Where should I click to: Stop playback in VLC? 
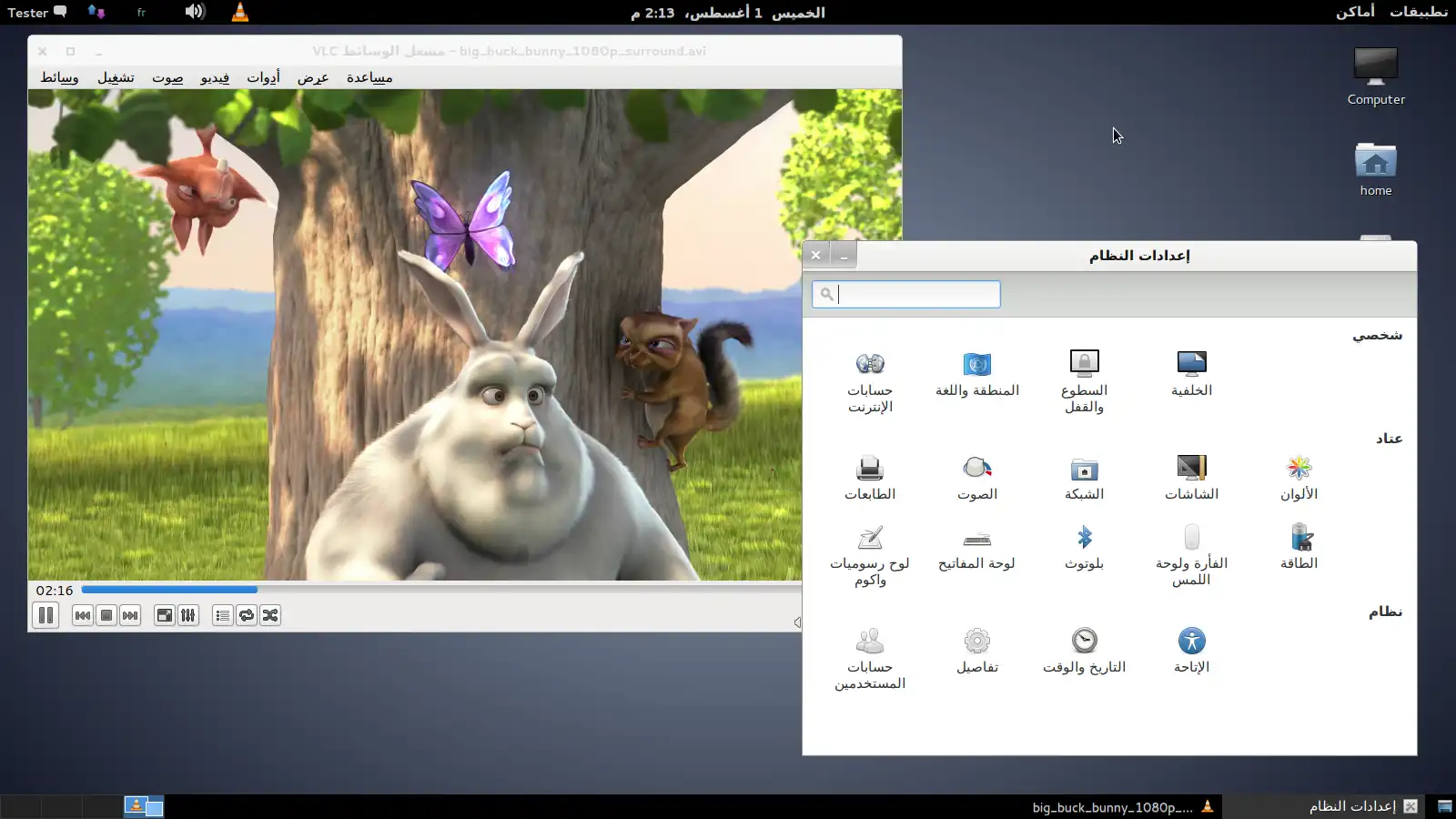click(106, 615)
